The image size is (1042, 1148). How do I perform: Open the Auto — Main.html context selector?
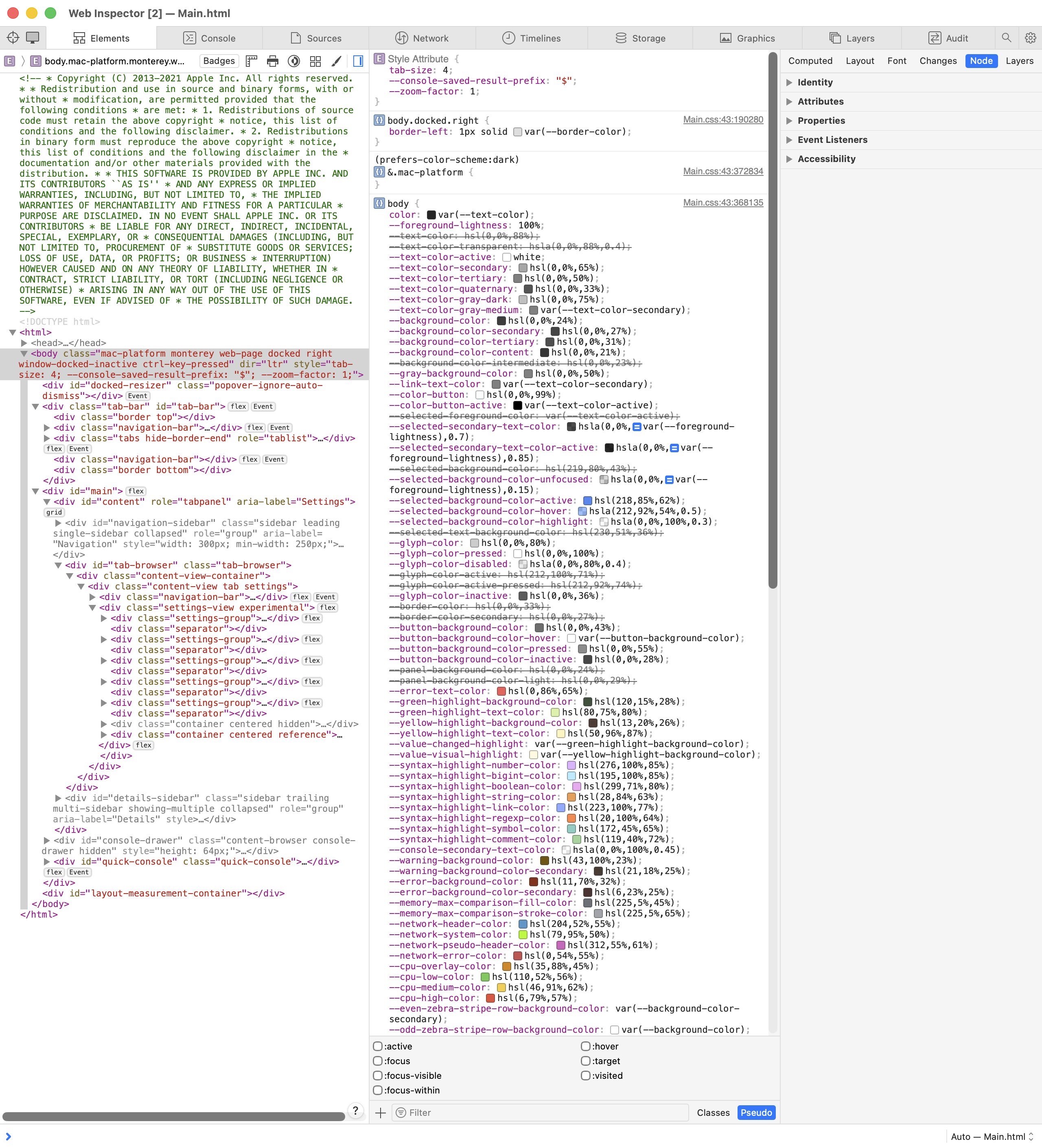tap(992, 1136)
